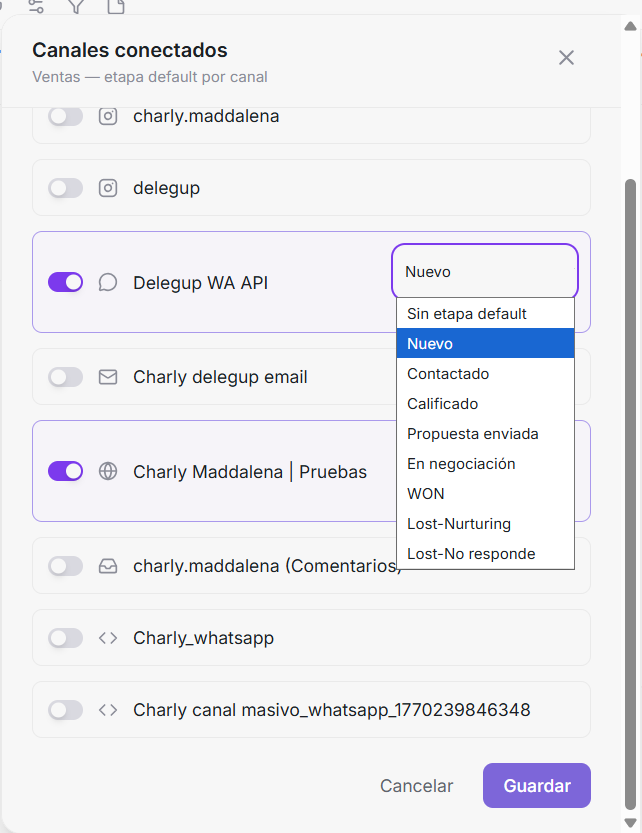Click the Cancelar button
This screenshot has width=642, height=833.
[416, 785]
